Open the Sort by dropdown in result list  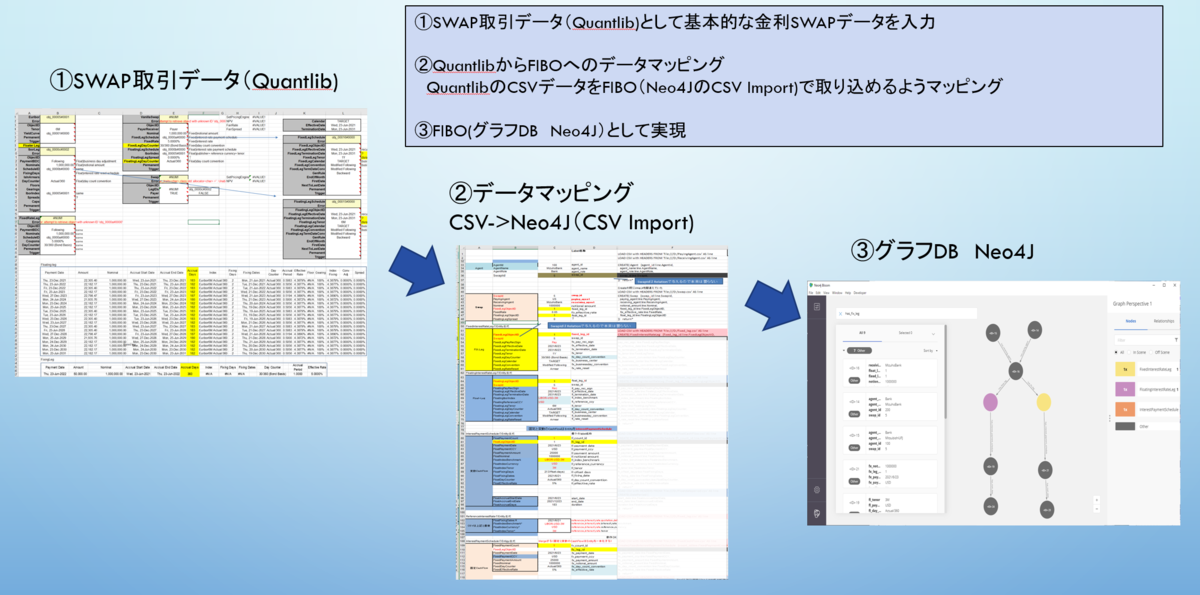coord(930,350)
